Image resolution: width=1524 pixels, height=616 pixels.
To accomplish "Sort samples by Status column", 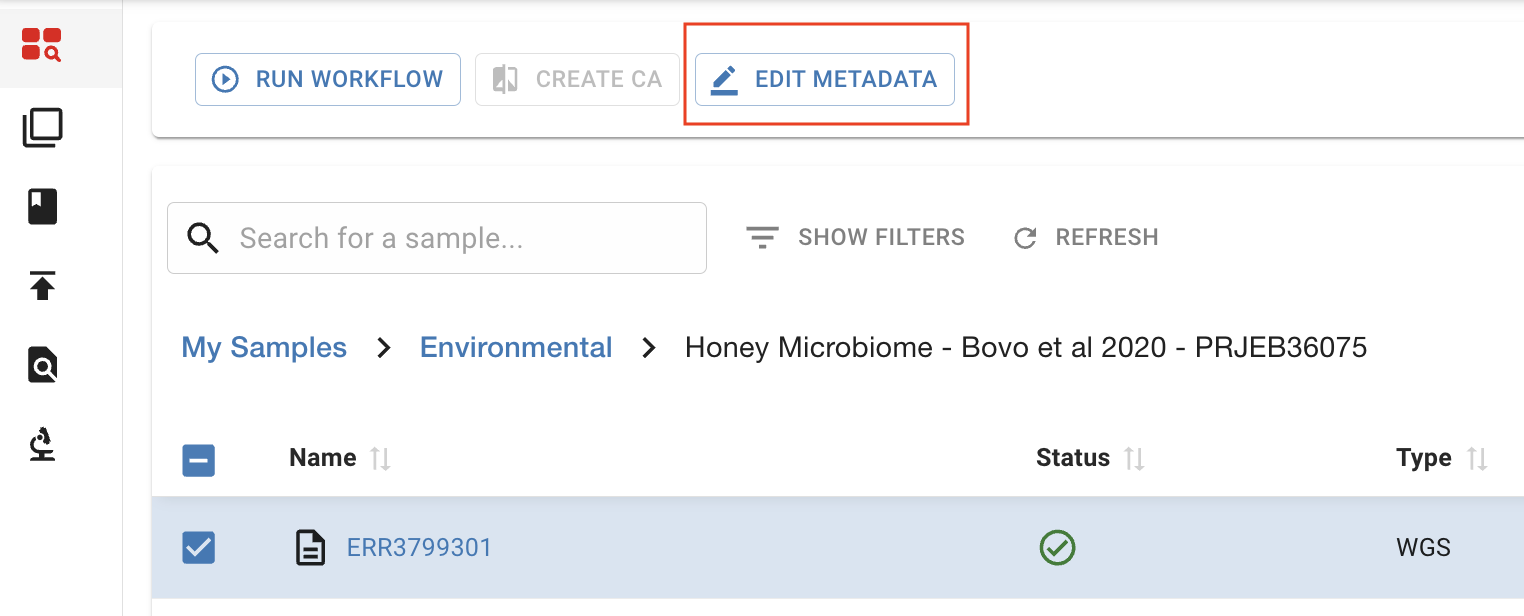I will tap(1134, 459).
